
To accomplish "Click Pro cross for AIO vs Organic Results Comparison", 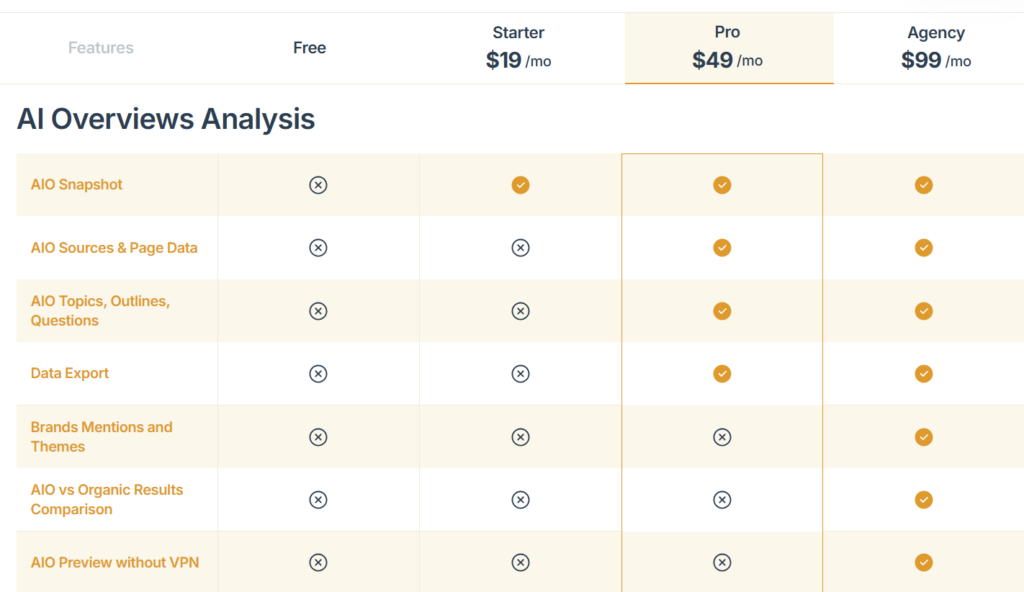I will 722,500.
